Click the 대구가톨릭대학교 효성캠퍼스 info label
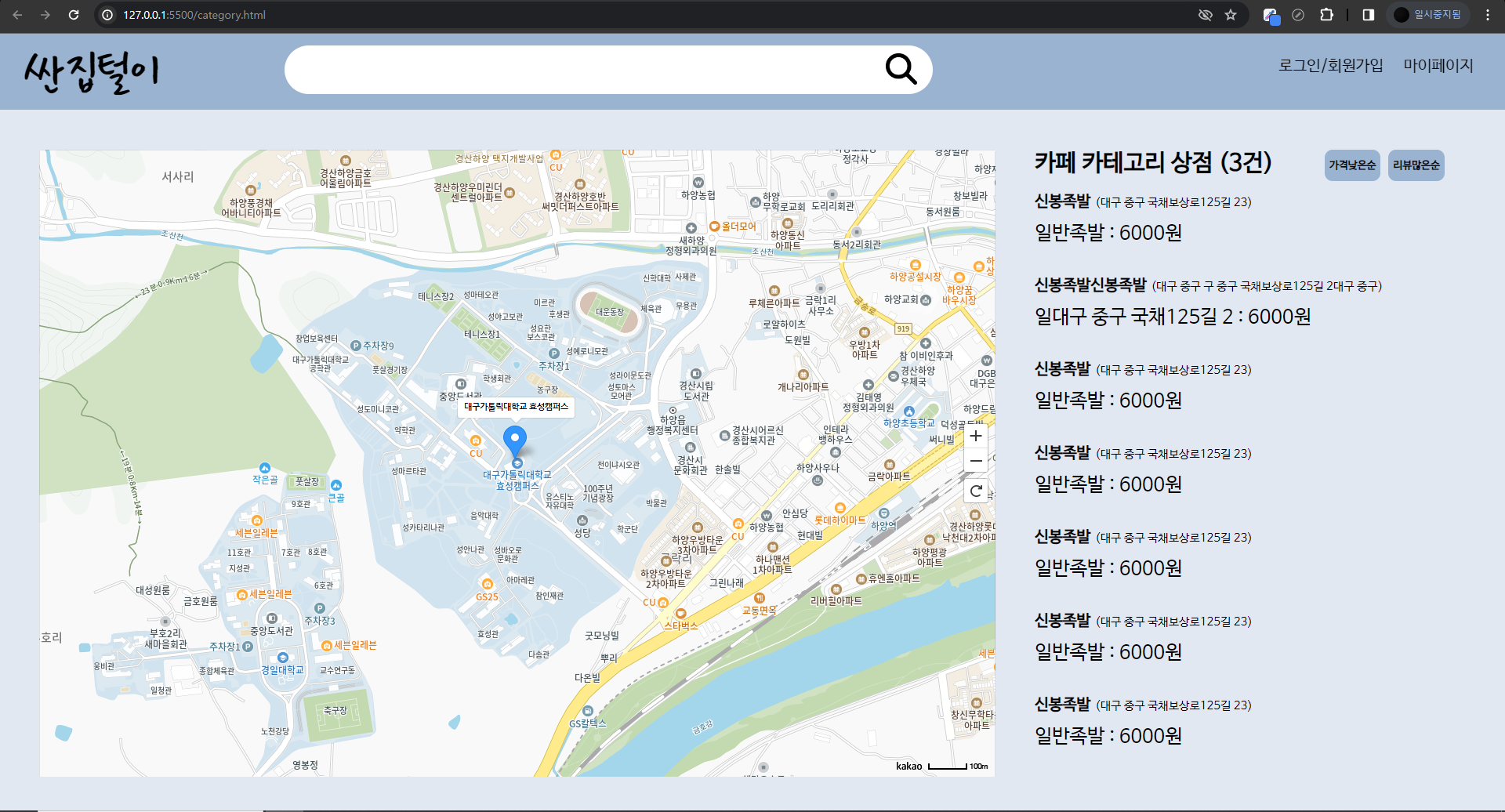1505x812 pixels. click(516, 407)
